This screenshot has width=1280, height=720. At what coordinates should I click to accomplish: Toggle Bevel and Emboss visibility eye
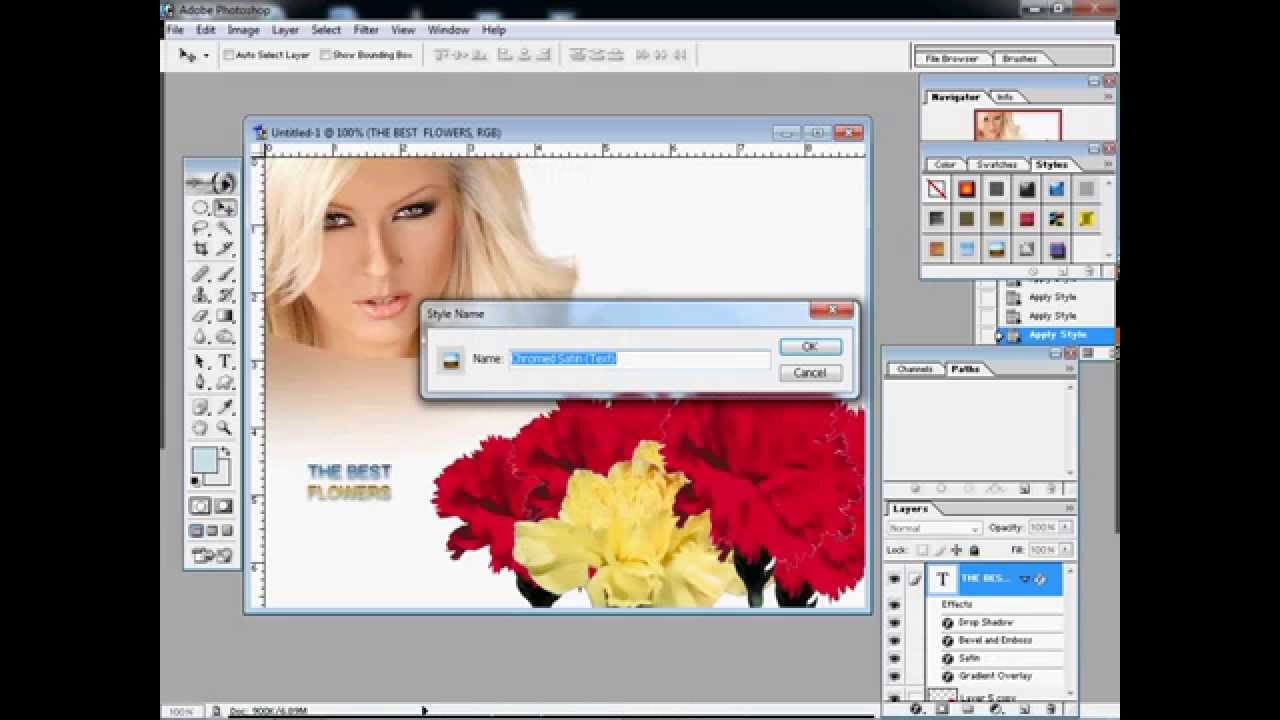(x=894, y=641)
